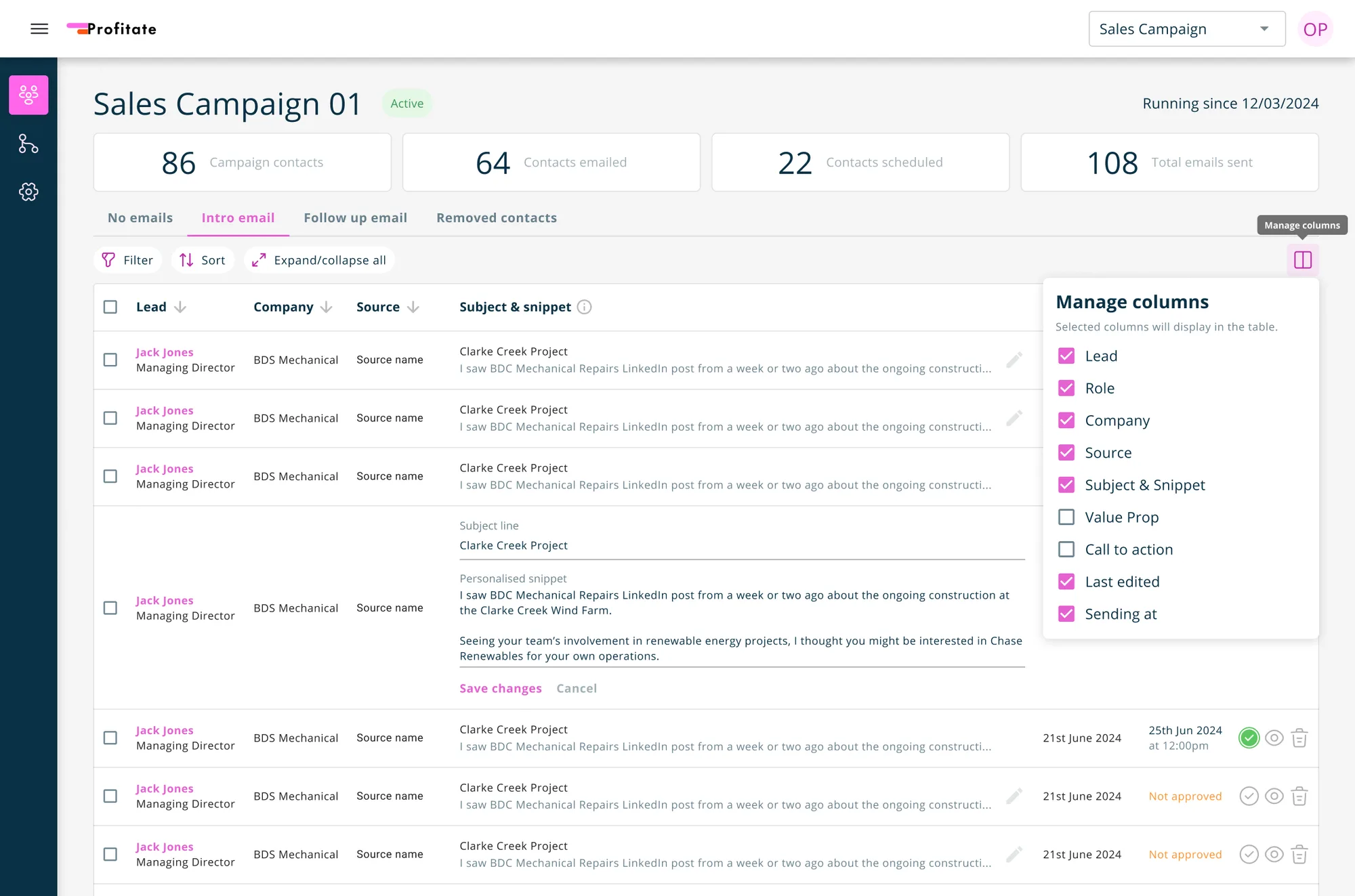Click Cancel in the expanded row

577,688
